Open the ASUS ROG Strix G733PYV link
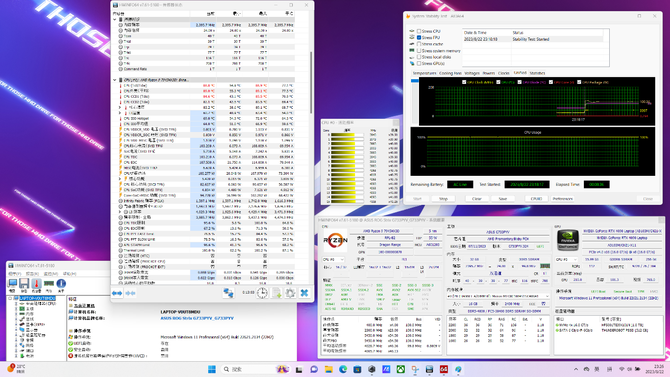 point(197,318)
